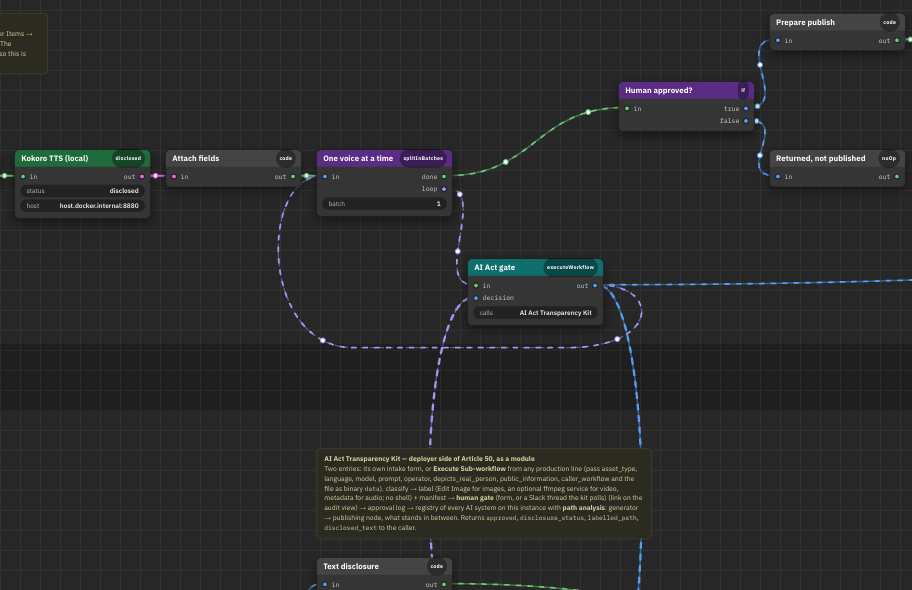Click the 'if' badge on Human approved?
This screenshot has height=590, width=912.
[743, 90]
